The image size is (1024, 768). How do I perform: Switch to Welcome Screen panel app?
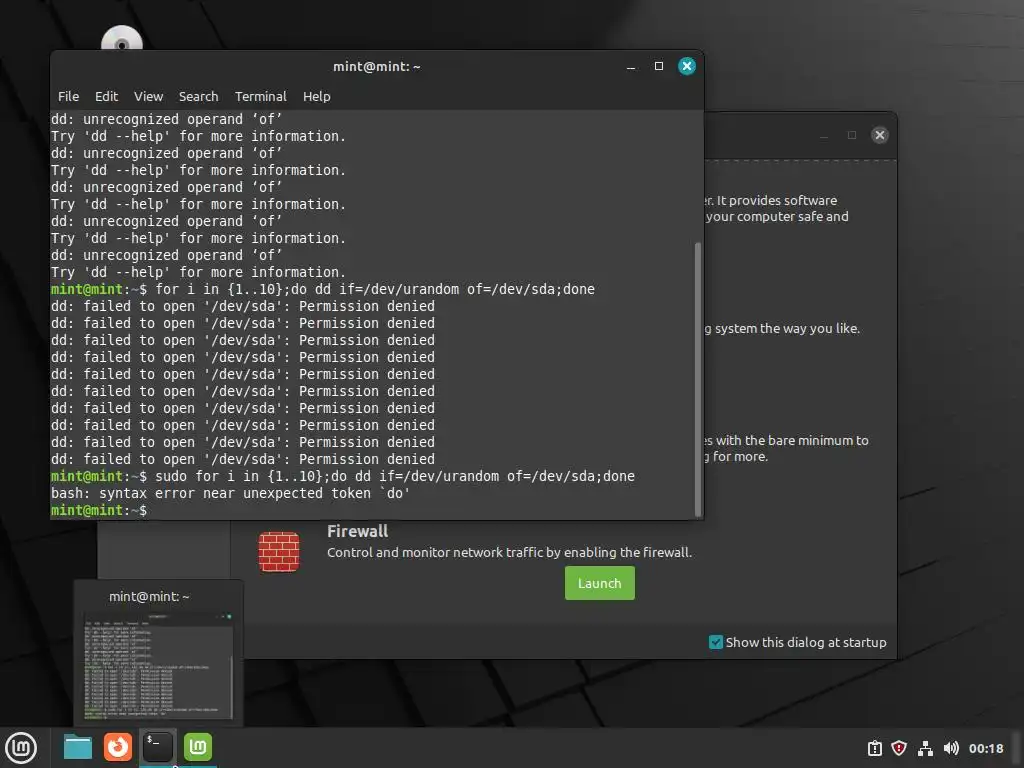coord(197,747)
